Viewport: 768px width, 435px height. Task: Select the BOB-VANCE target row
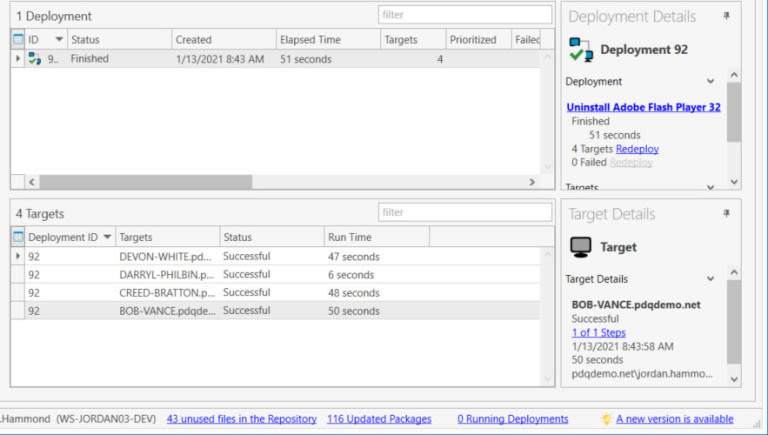click(x=275, y=311)
